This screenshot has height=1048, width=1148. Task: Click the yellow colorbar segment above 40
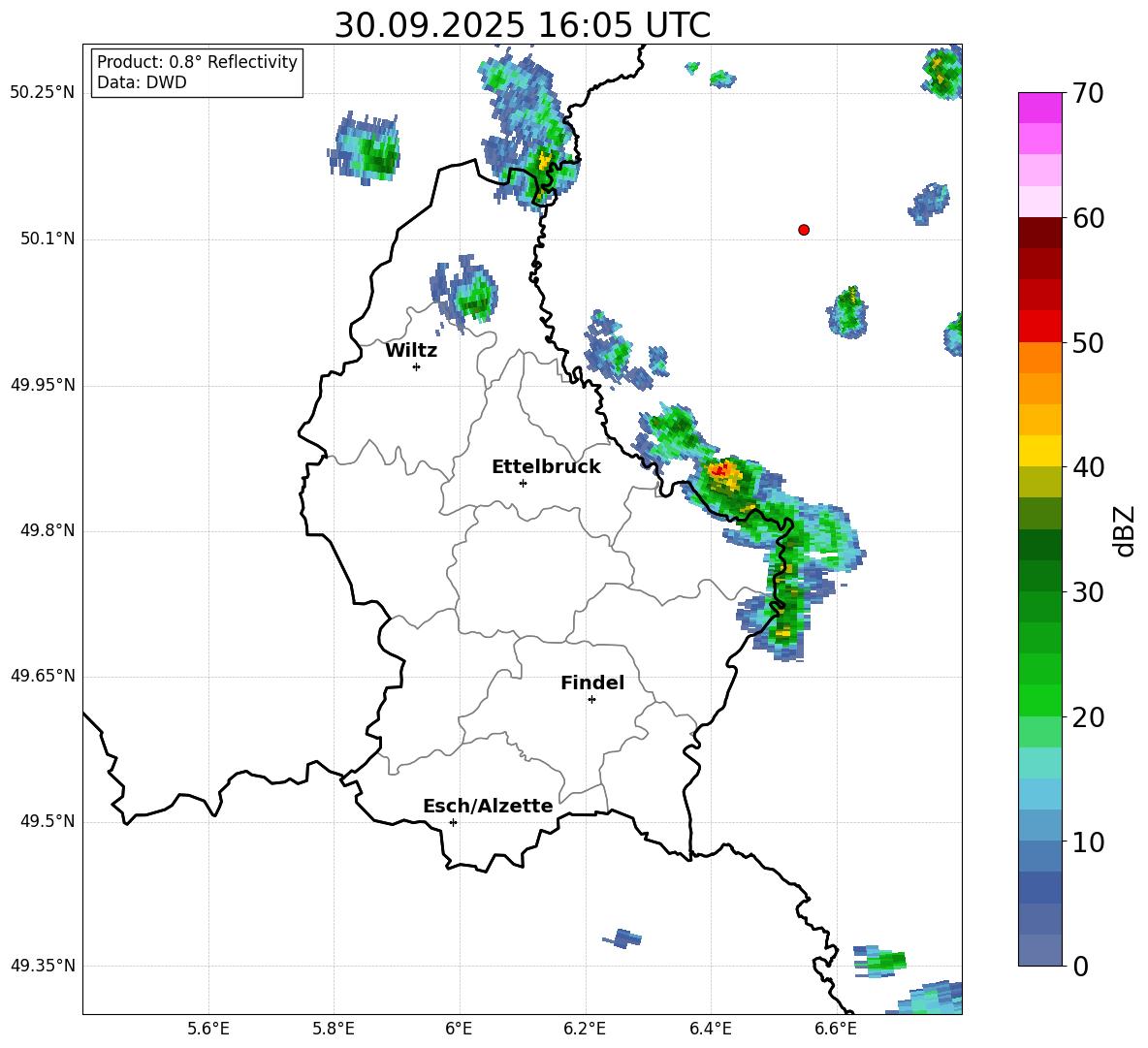[x=1039, y=450]
